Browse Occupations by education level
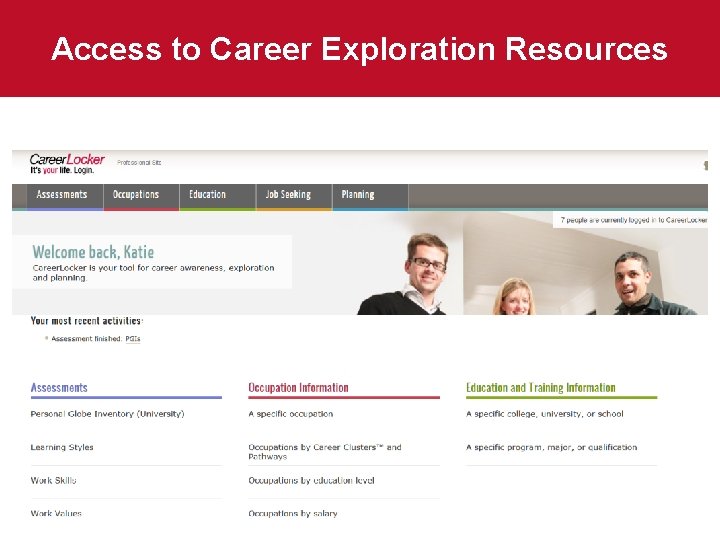This screenshot has width=720, height=540. 311,480
